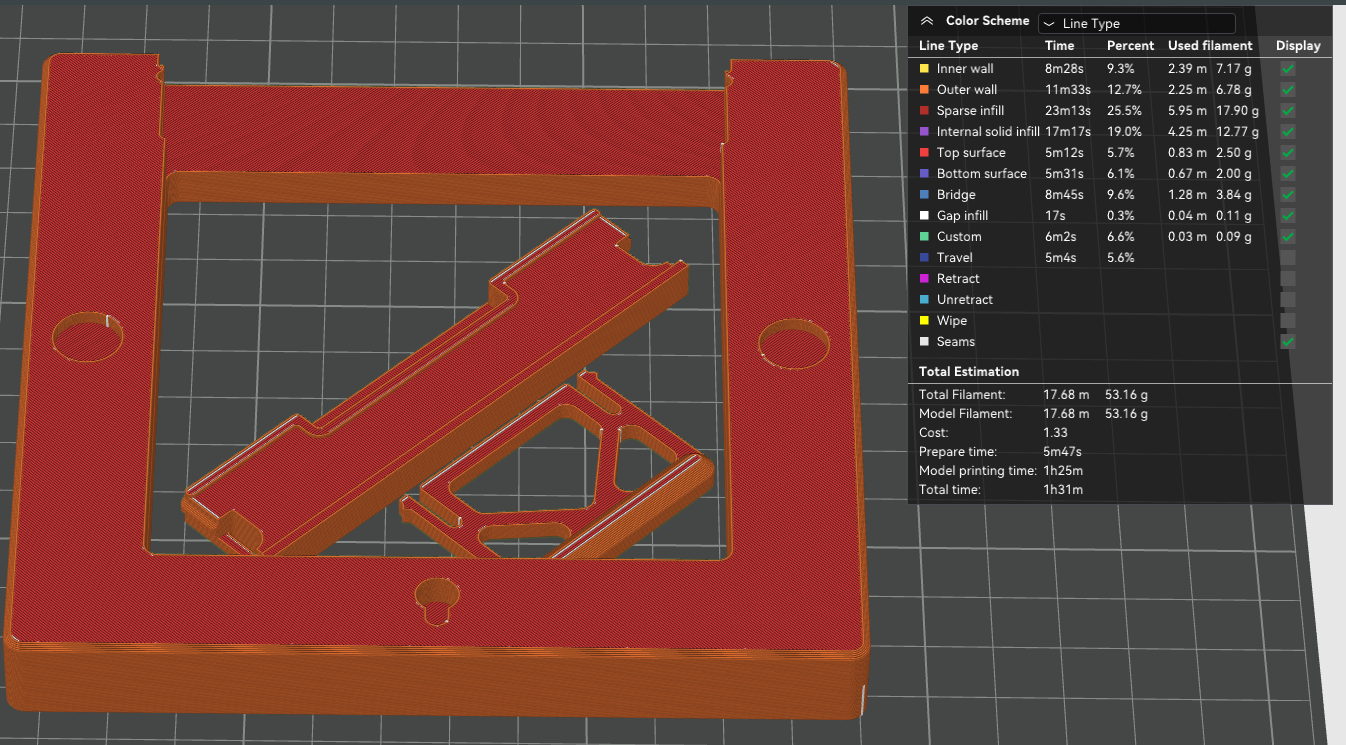Select the Bottom surface row label
This screenshot has width=1346, height=745.
pos(982,174)
